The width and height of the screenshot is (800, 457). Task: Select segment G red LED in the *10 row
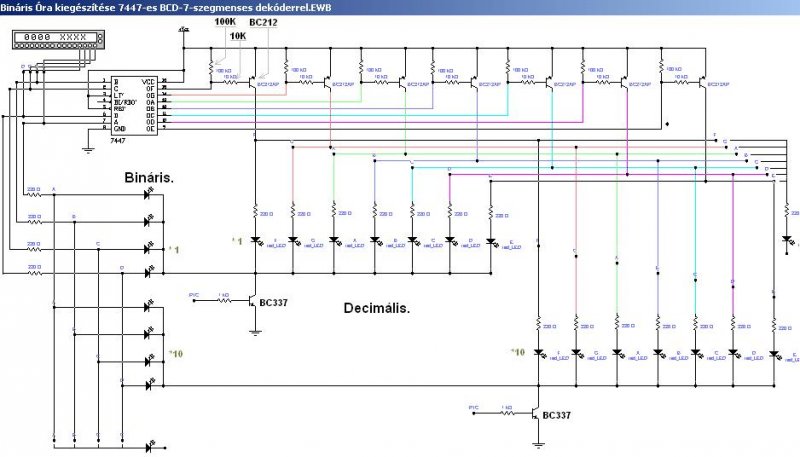click(576, 352)
